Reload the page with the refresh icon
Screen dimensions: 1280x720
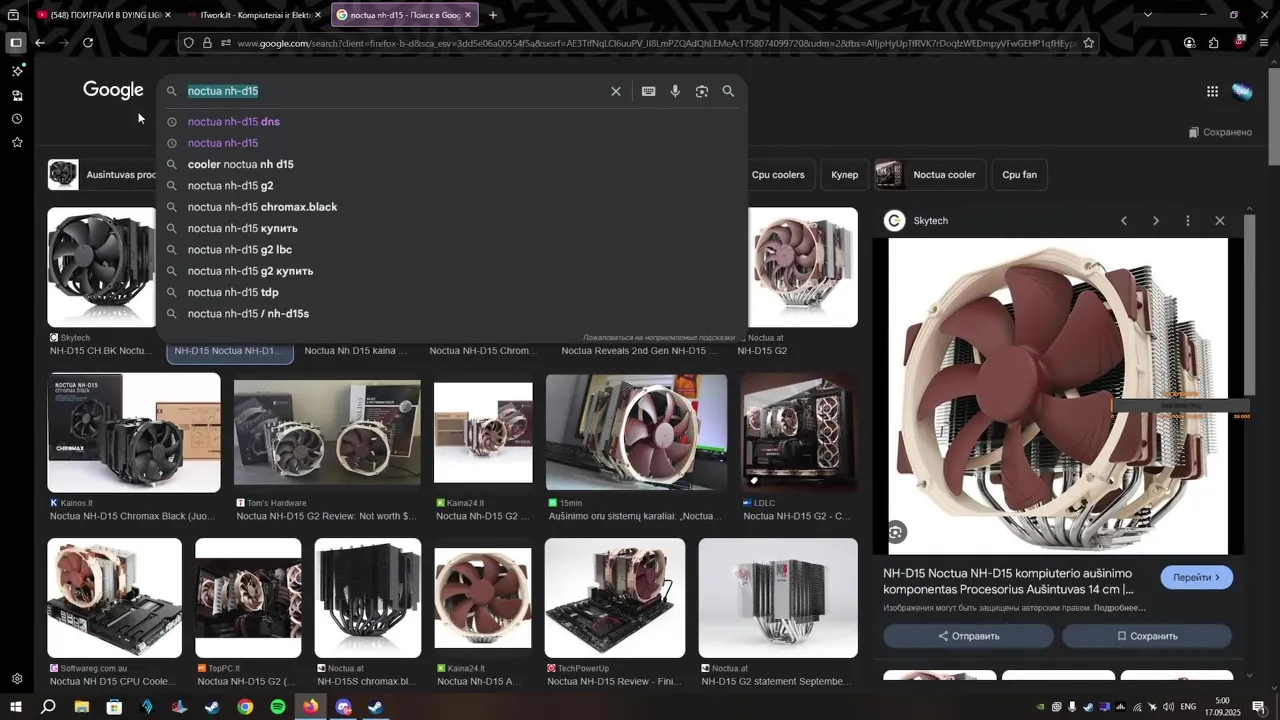point(88,43)
